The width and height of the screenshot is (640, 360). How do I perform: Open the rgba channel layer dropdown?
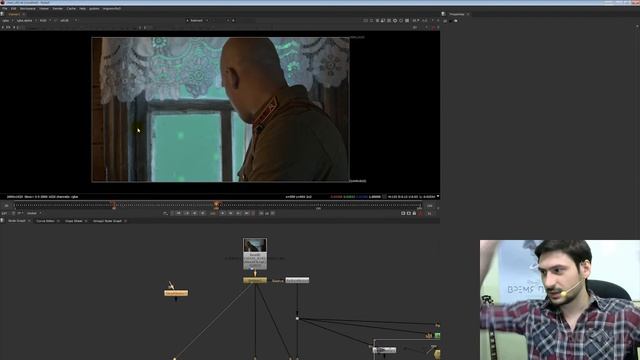(7, 20)
